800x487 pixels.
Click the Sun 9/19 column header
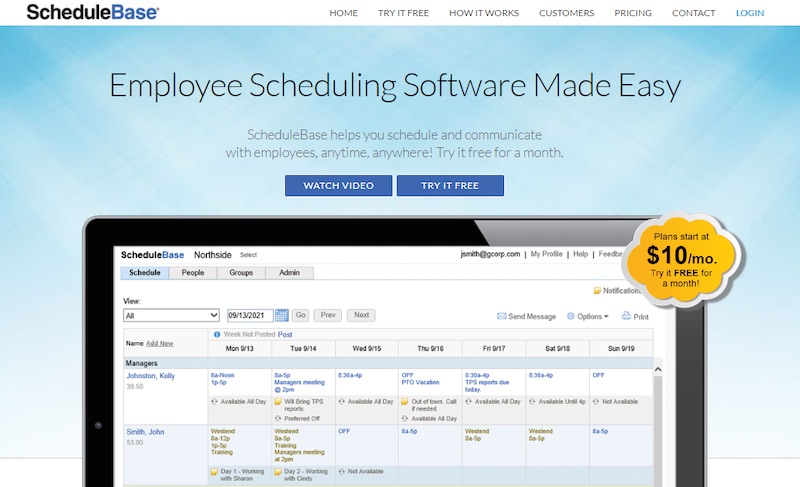coord(621,349)
